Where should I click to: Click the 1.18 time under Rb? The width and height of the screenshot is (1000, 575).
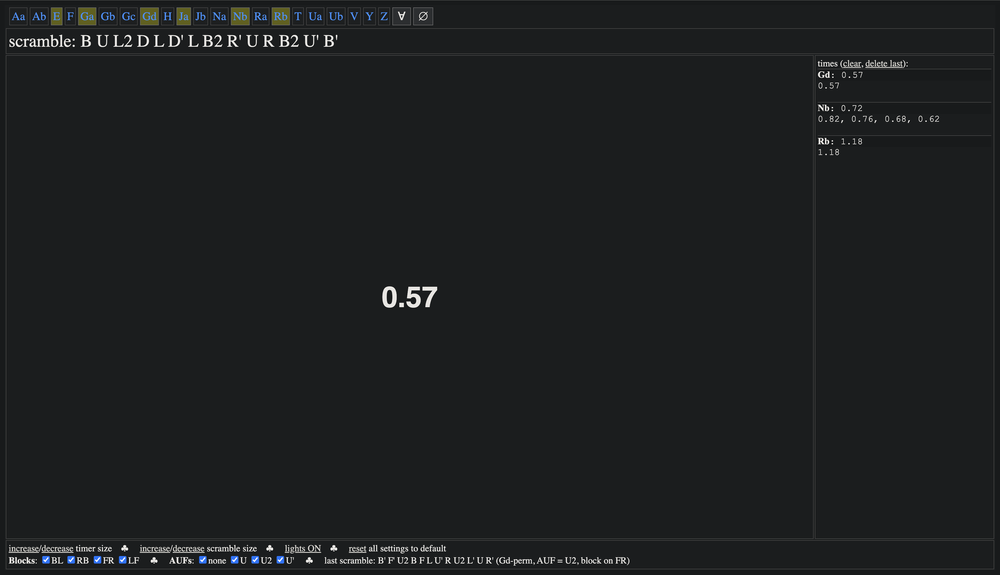[x=828, y=152]
